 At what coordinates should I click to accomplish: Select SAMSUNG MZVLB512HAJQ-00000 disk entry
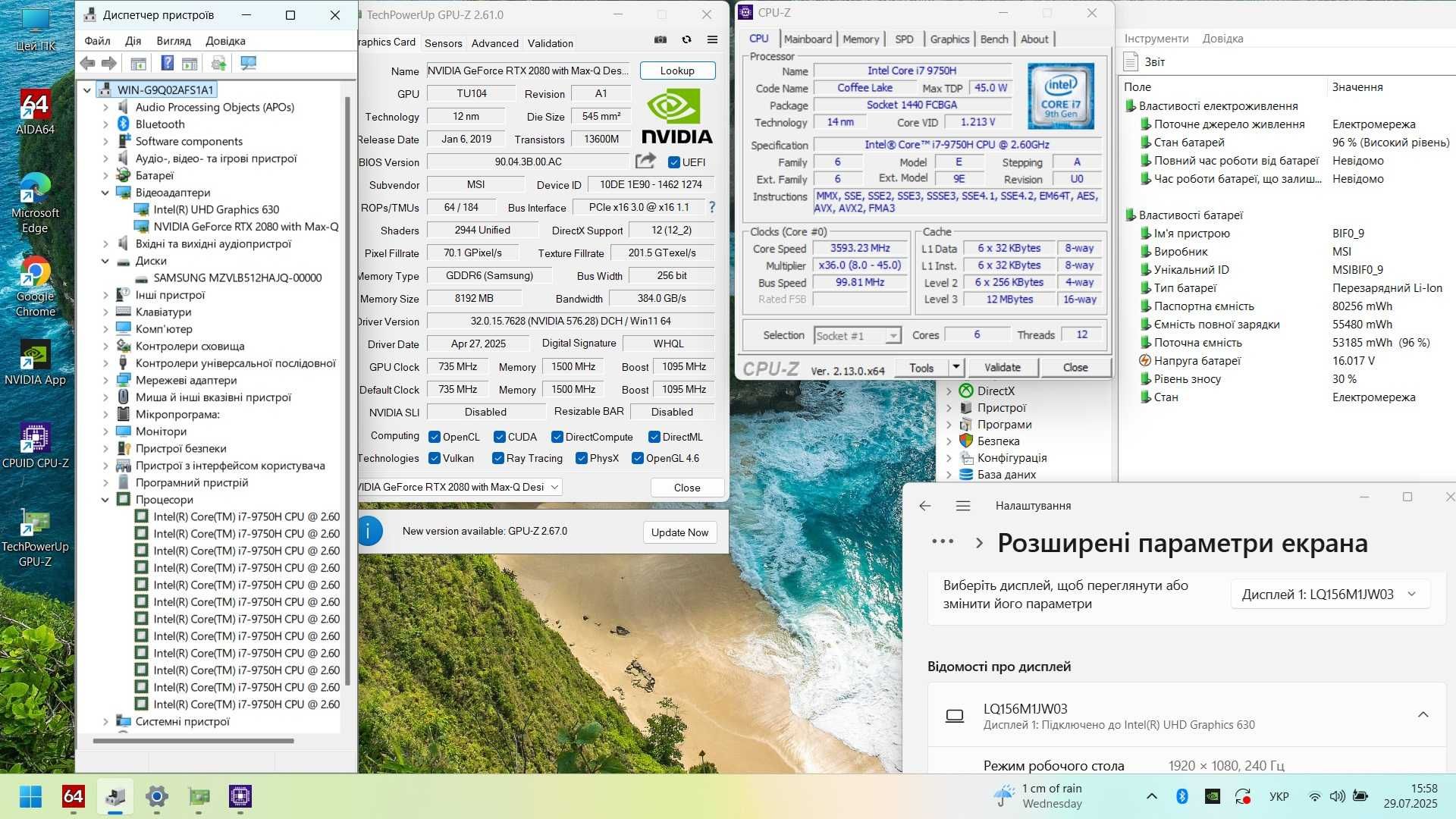click(237, 278)
